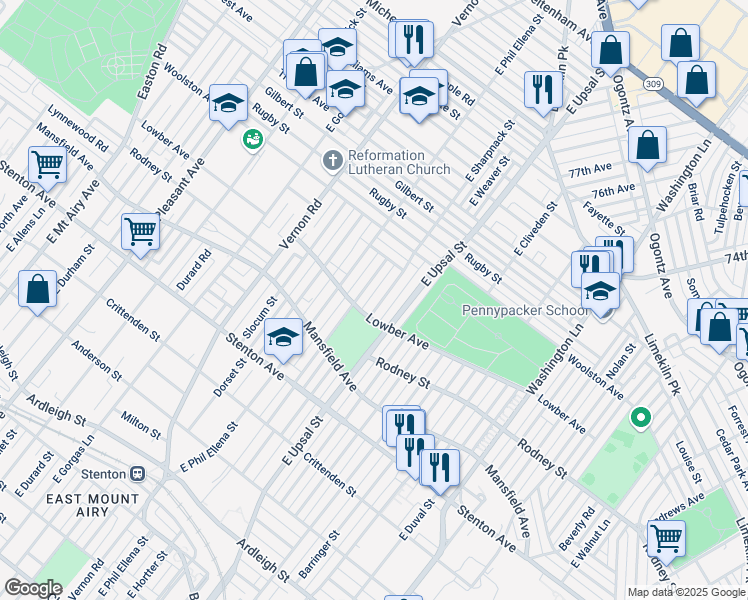Select the shopping bag marker at right edge
The height and width of the screenshot is (600, 748).
719,328
